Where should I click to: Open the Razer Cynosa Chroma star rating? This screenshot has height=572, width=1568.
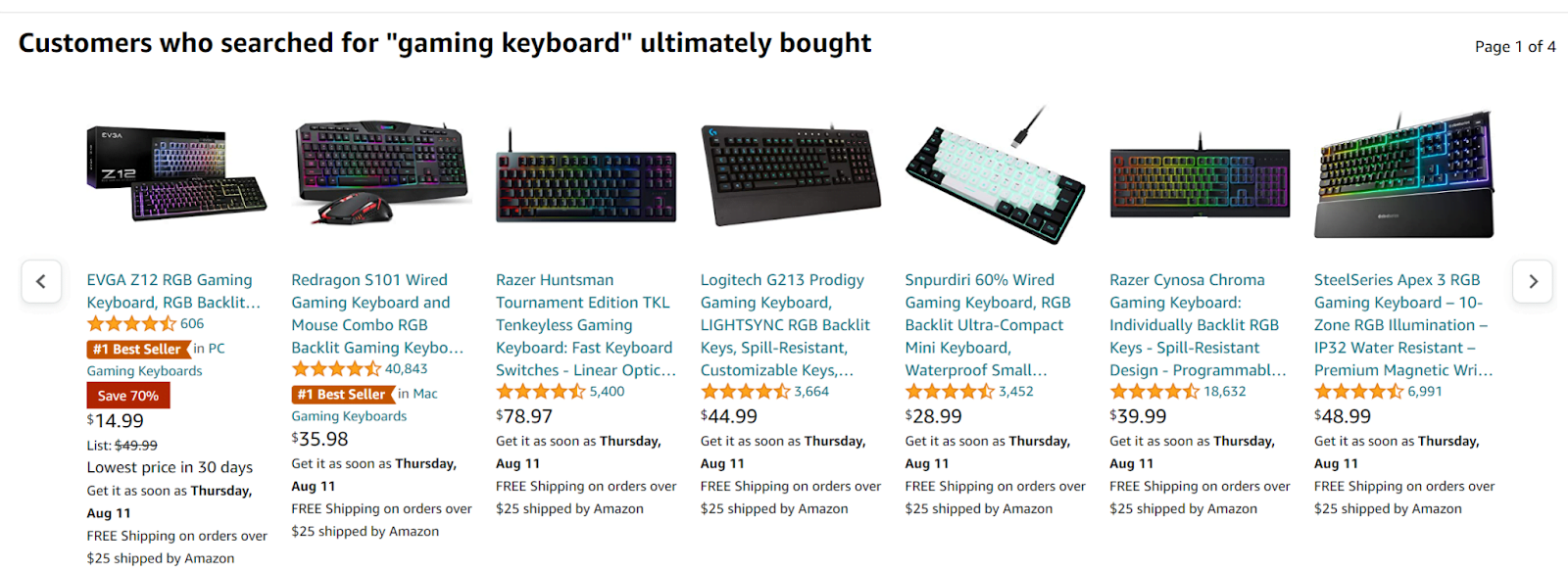[x=1154, y=391]
